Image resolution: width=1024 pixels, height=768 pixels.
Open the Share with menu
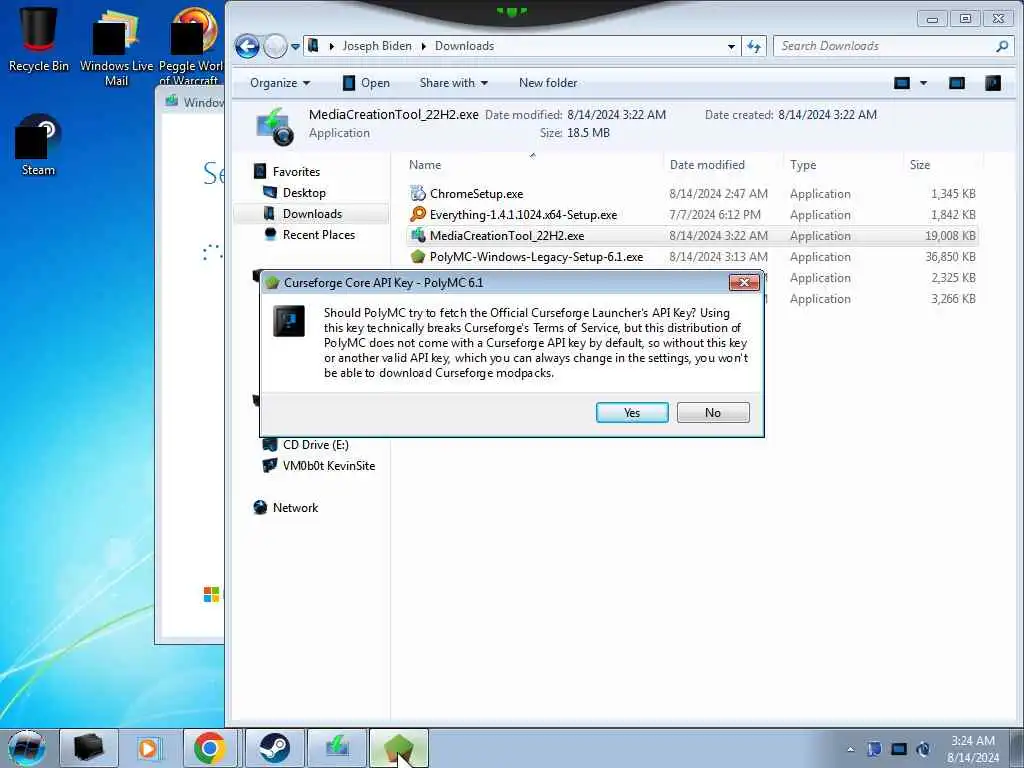453,83
